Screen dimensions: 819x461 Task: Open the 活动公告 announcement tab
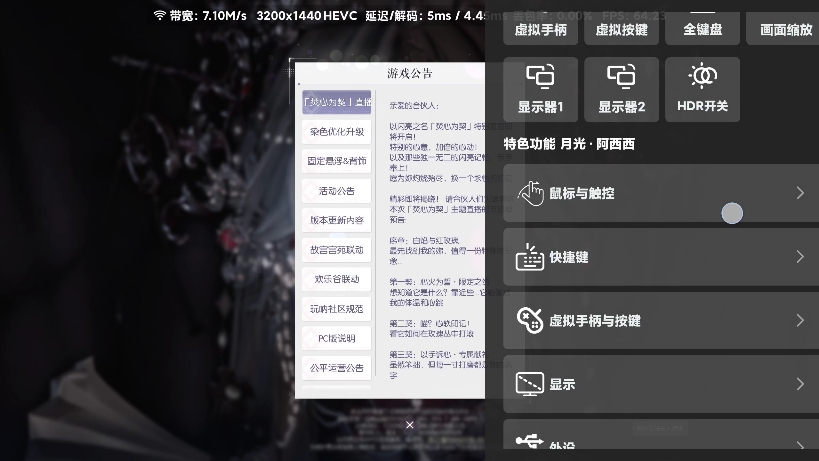tap(336, 191)
